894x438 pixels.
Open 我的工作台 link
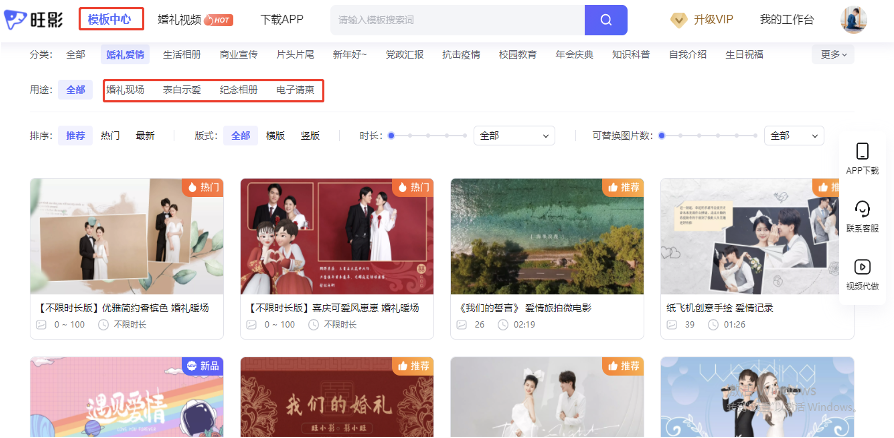(786, 20)
